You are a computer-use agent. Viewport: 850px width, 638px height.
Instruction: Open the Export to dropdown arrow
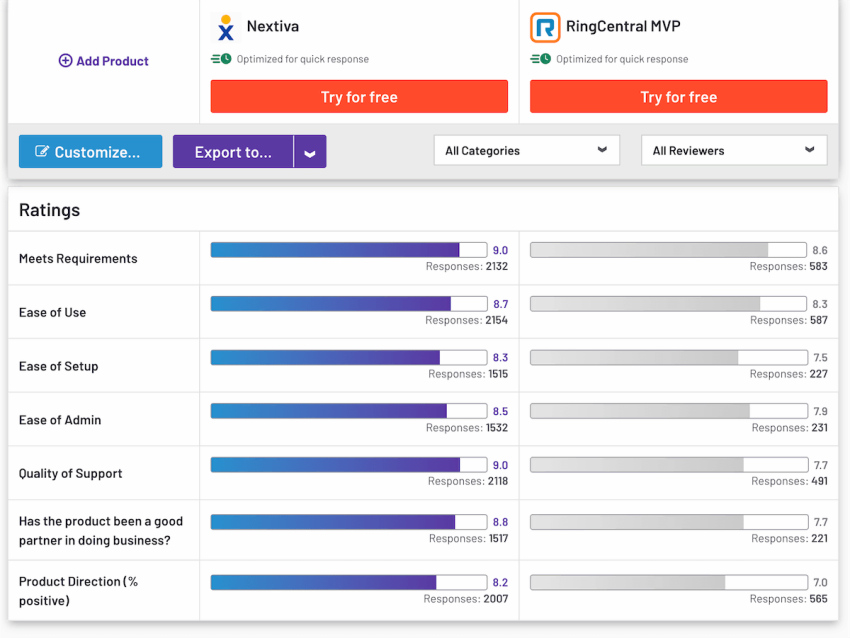[x=310, y=152]
